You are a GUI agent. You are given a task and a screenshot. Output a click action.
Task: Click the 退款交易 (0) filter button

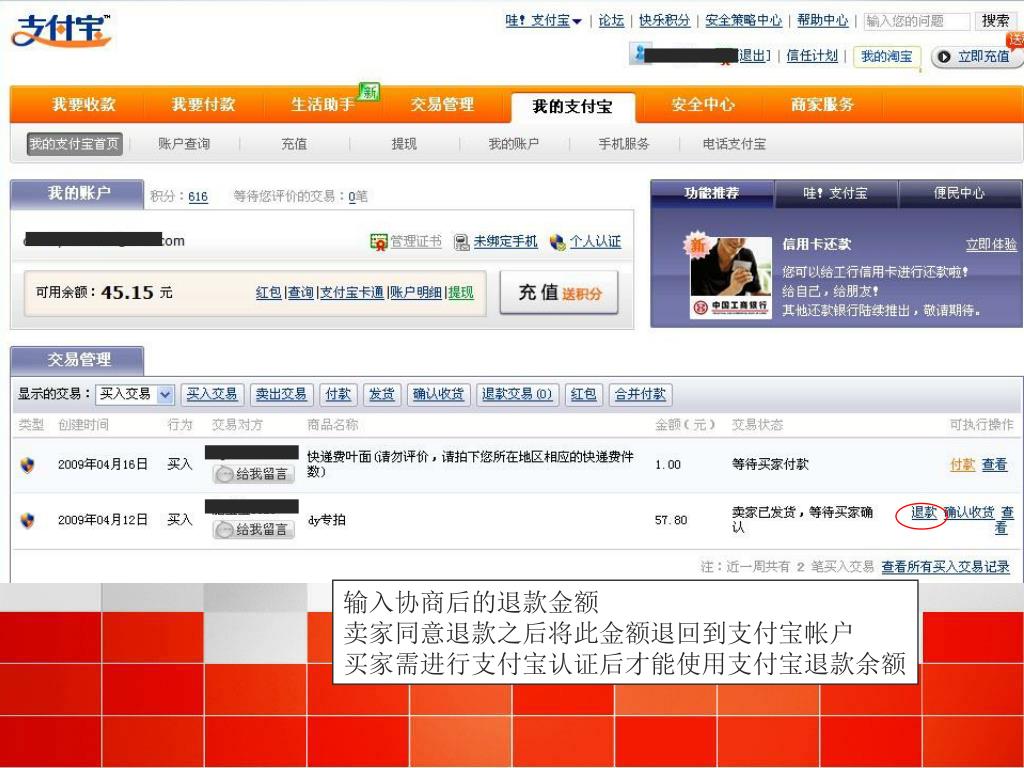pyautogui.click(x=517, y=394)
